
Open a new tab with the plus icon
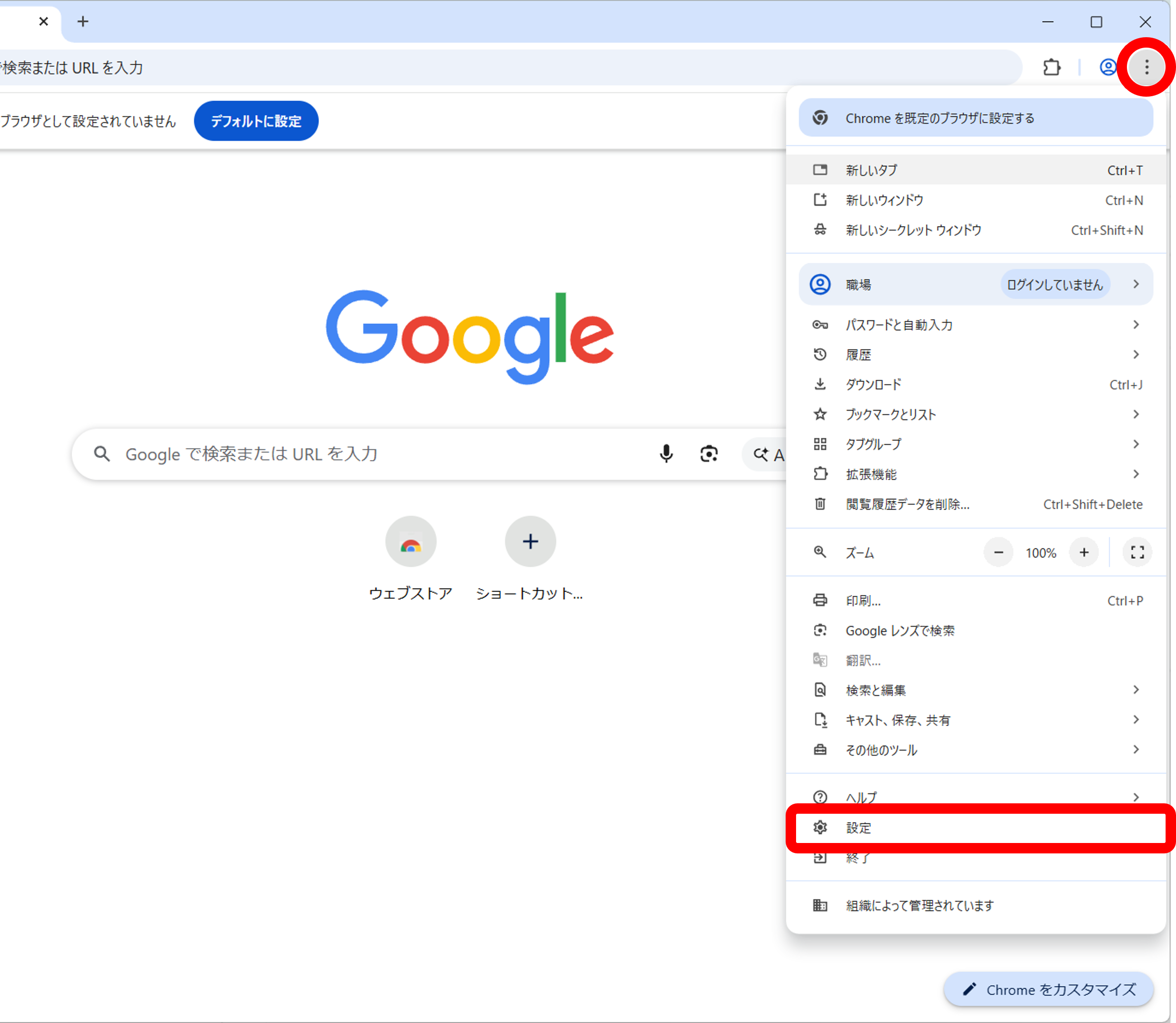click(x=83, y=22)
